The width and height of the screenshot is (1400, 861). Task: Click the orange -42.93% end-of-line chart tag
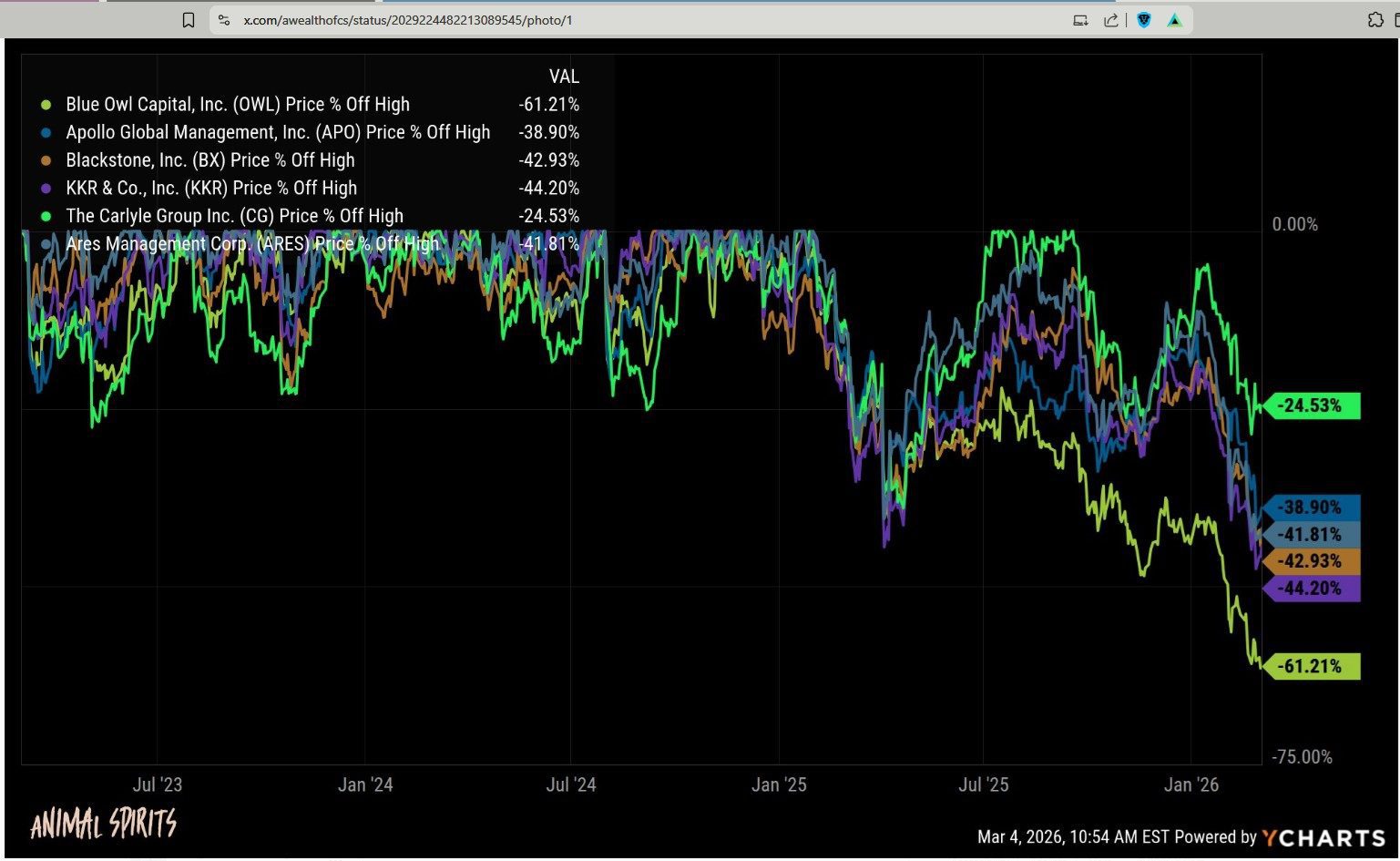pos(1312,561)
